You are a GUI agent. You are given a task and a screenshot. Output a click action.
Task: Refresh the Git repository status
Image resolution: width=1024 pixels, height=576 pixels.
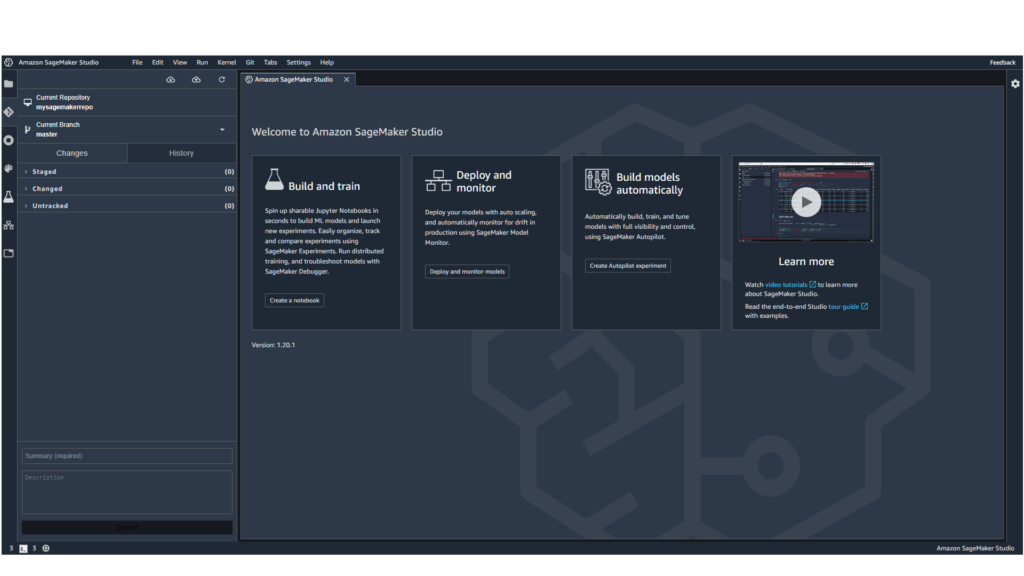(x=222, y=80)
